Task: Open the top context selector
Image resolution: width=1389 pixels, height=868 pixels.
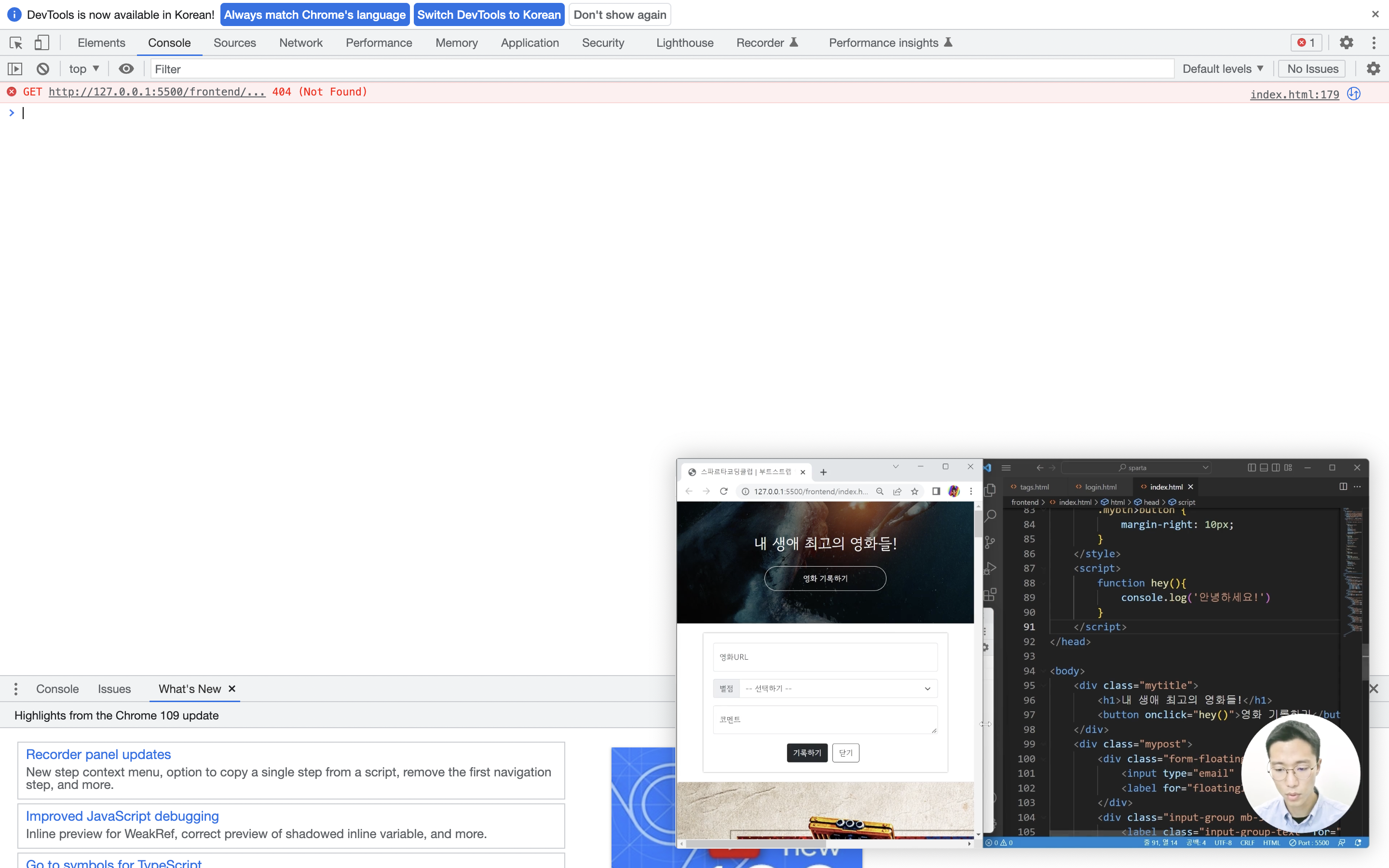Action: (x=84, y=69)
